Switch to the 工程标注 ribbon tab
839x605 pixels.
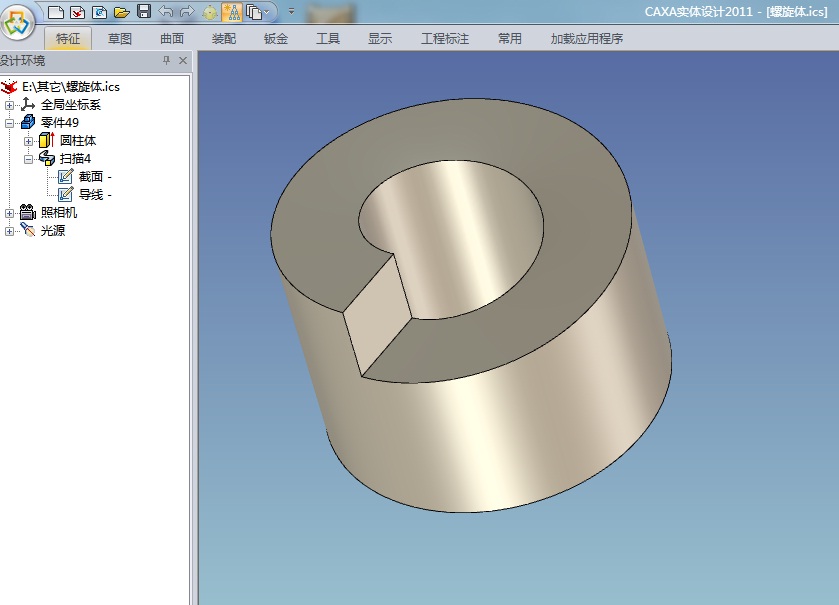coord(444,39)
